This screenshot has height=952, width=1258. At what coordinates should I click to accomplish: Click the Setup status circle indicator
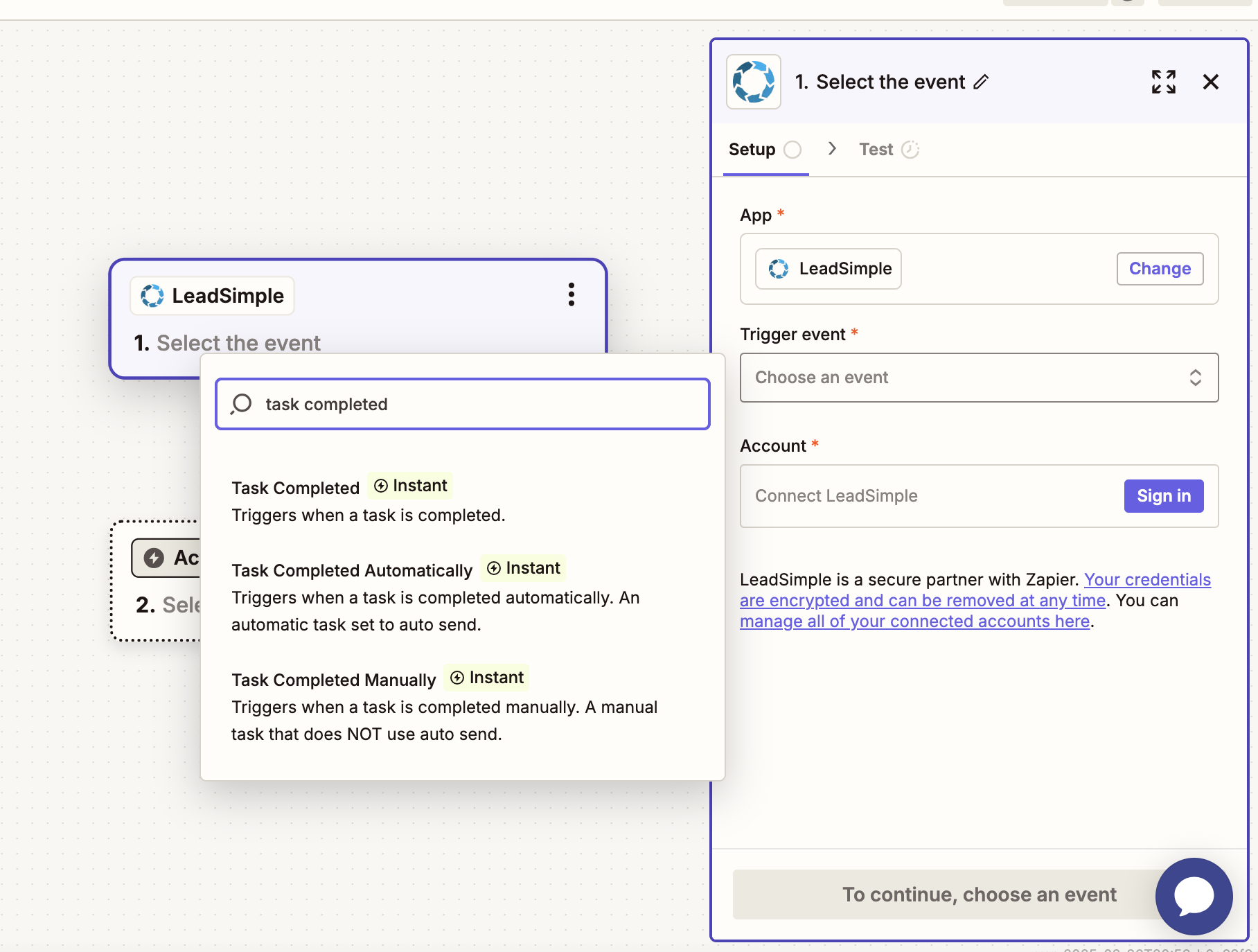tap(792, 150)
